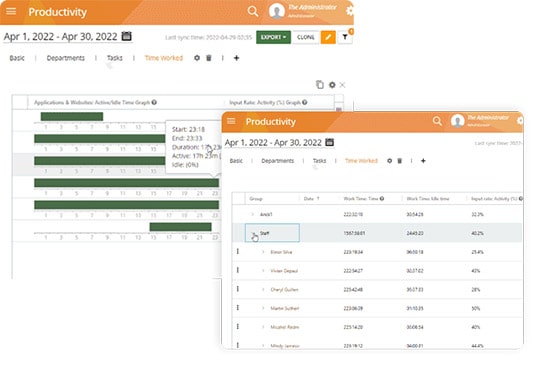Open the green EXPORT dropdown
The image size is (536, 367).
tap(273, 37)
